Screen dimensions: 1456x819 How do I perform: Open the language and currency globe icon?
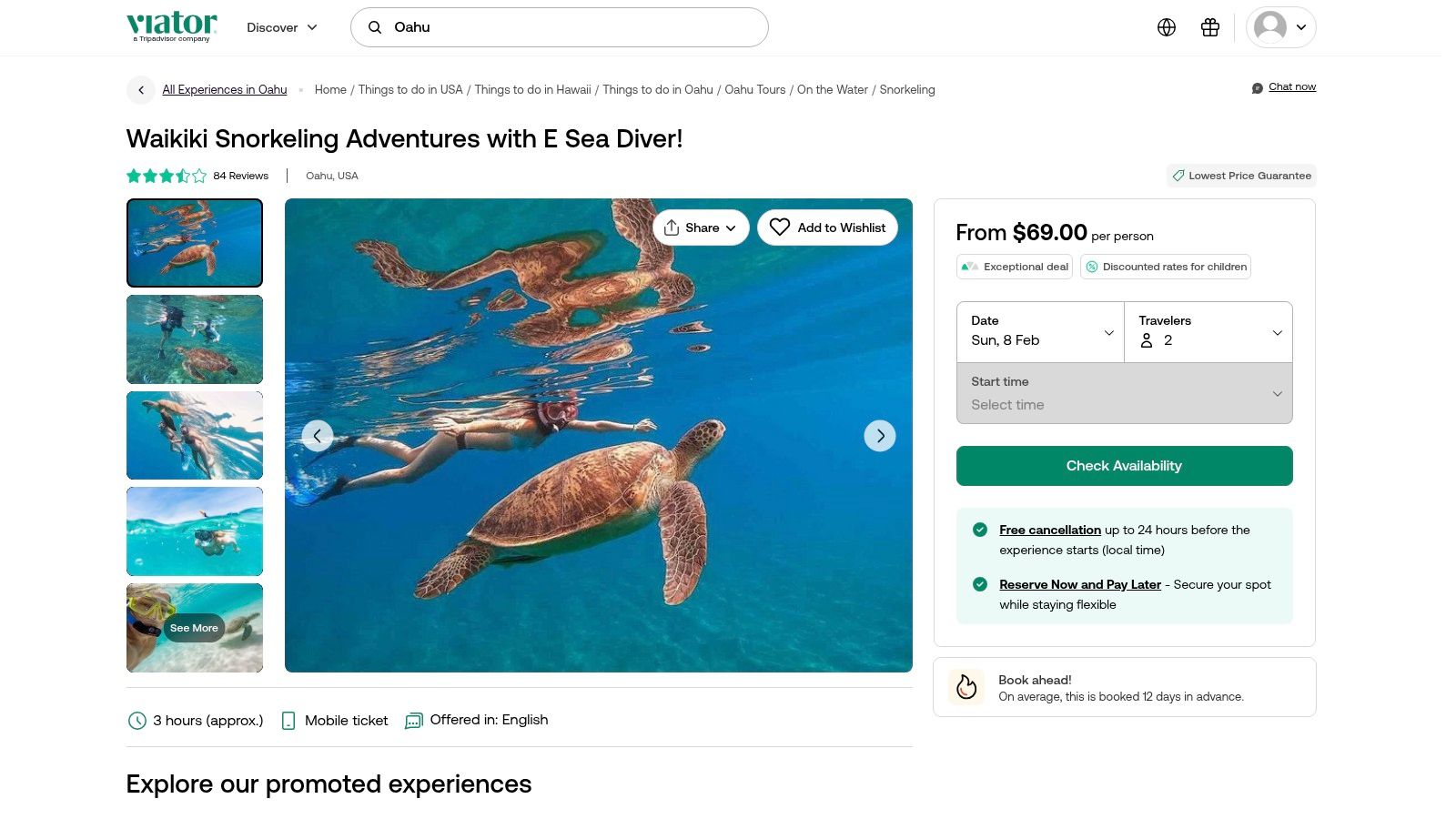(1167, 27)
